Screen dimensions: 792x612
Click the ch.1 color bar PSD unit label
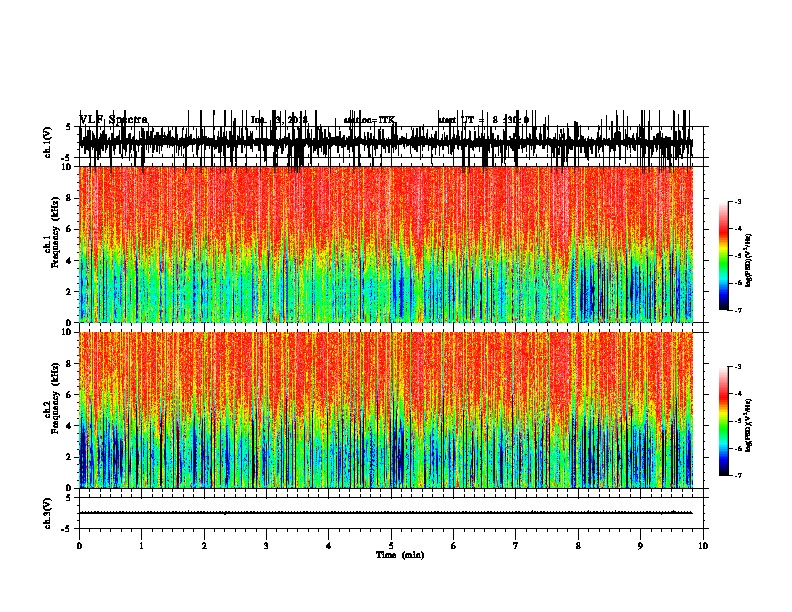[748, 261]
